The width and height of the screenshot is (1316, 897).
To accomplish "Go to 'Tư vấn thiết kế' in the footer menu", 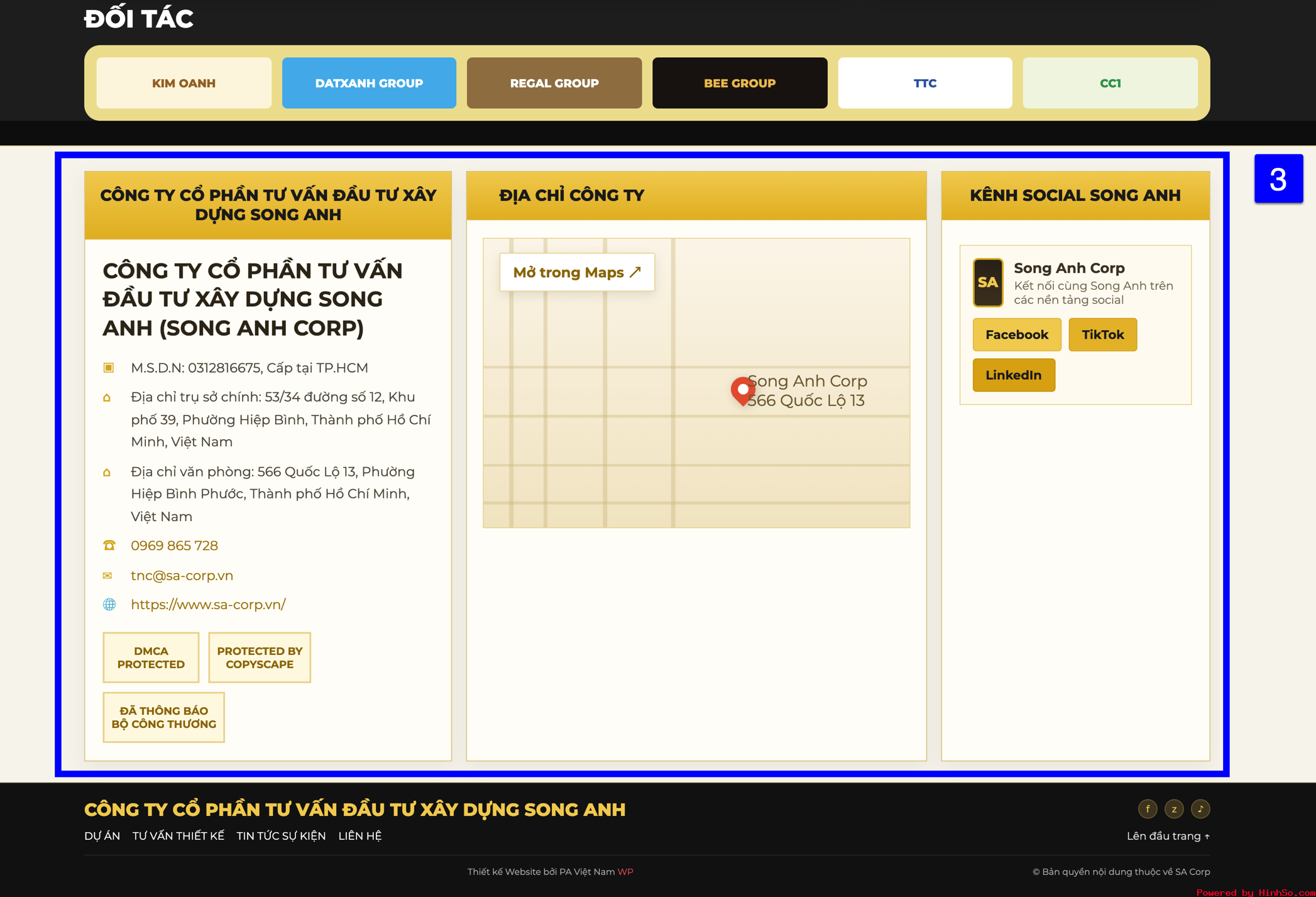I will (178, 836).
